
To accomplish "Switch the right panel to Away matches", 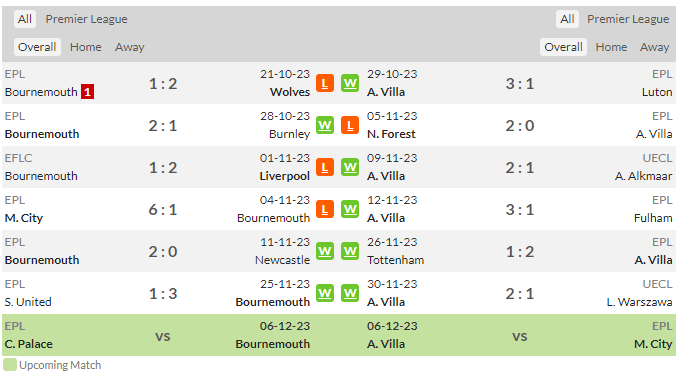I will pos(654,47).
